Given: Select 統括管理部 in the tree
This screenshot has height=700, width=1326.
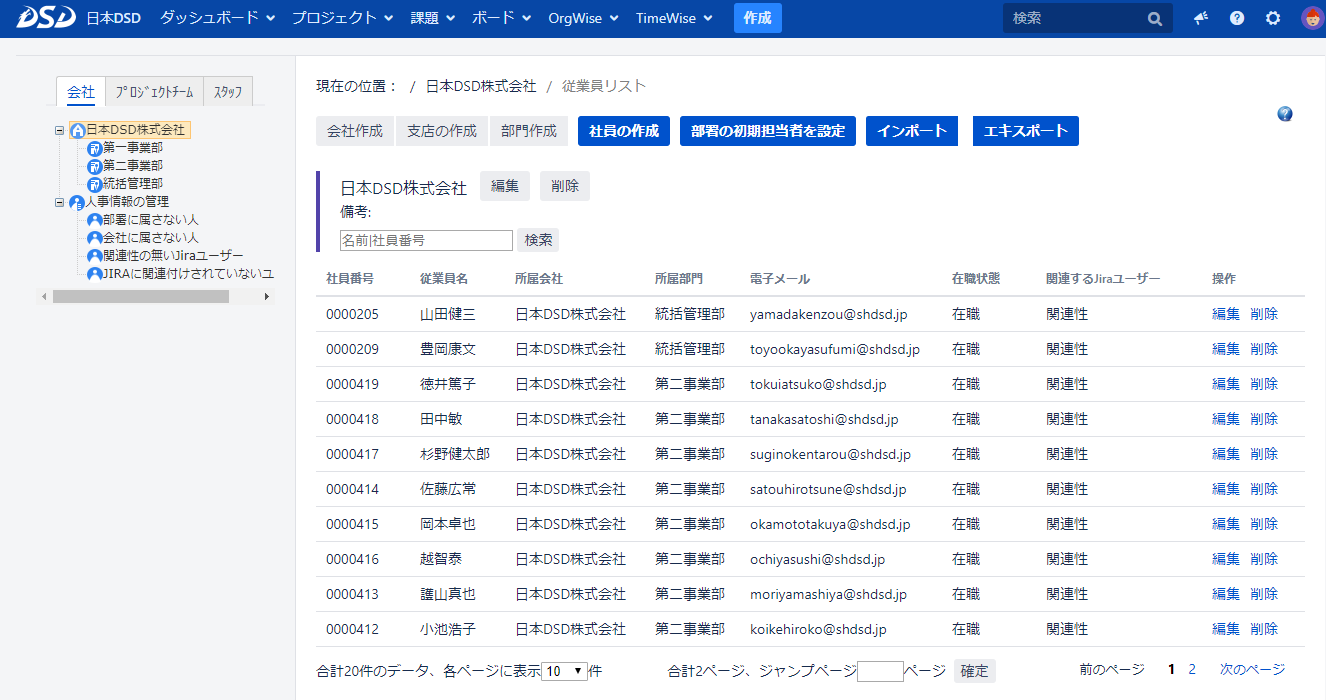Looking at the screenshot, I should tap(133, 184).
